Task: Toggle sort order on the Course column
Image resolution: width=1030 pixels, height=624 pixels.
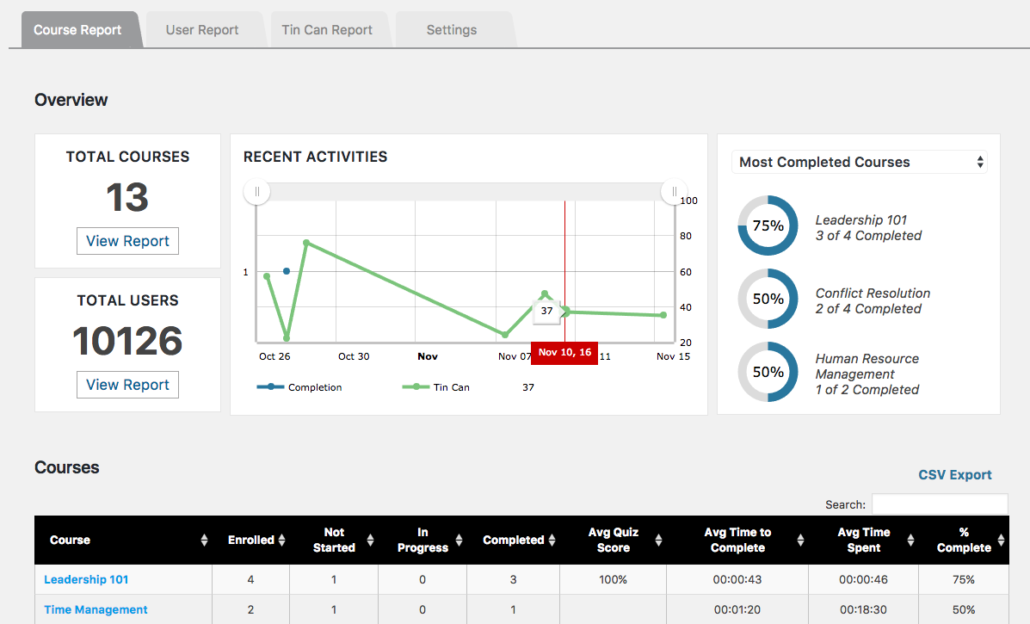Action: pos(202,540)
